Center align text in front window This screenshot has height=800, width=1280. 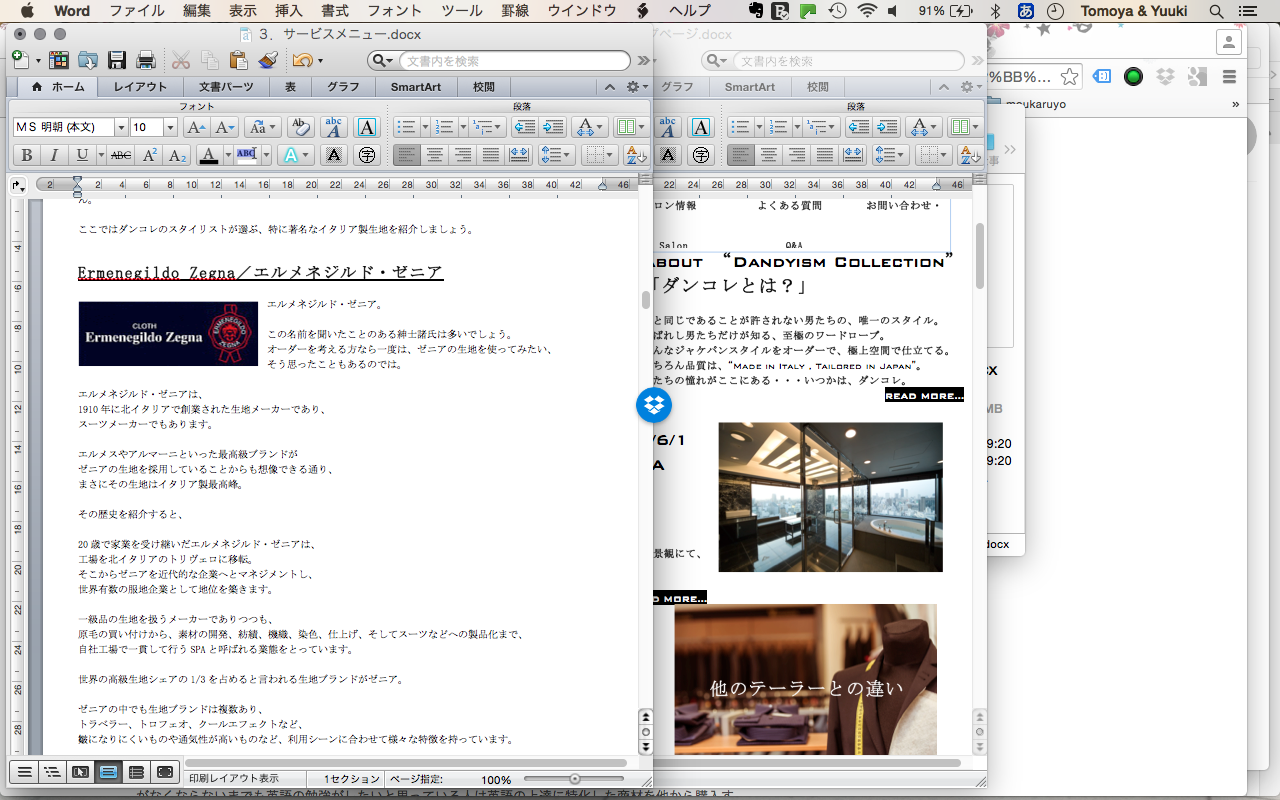[x=434, y=155]
